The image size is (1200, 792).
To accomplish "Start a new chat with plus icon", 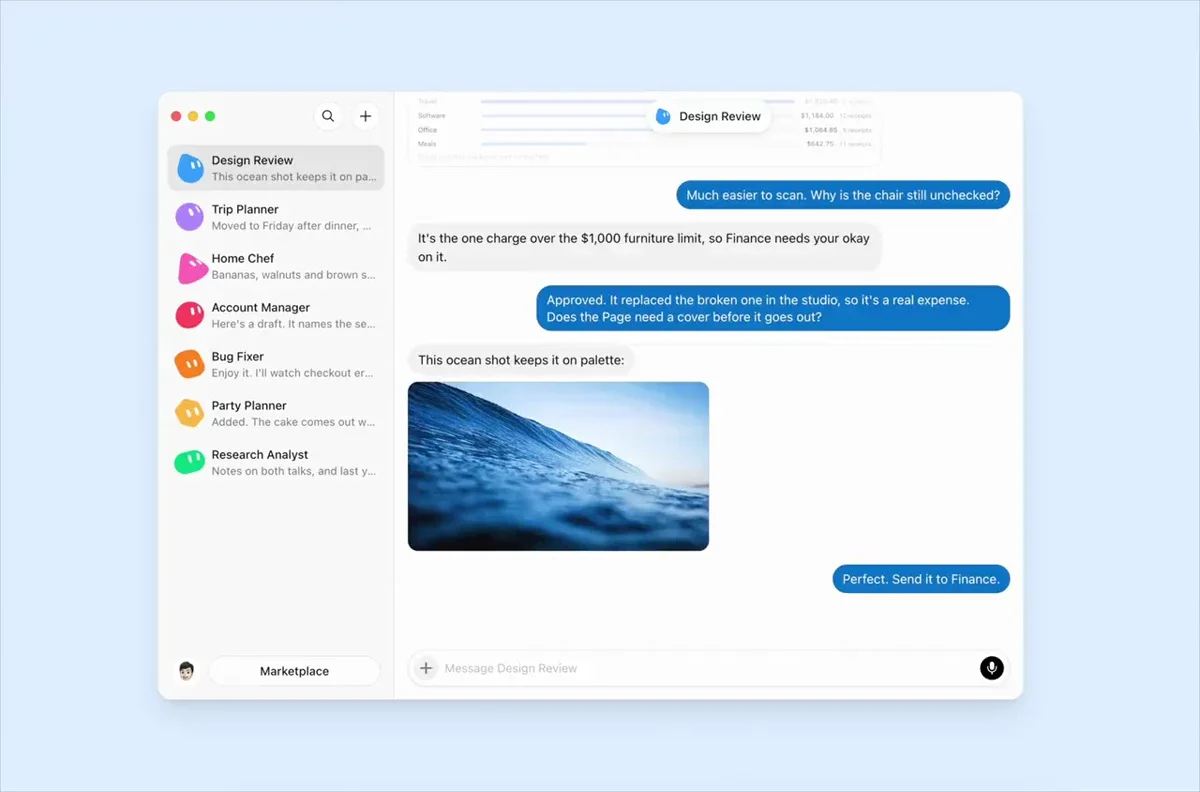I will [x=365, y=116].
